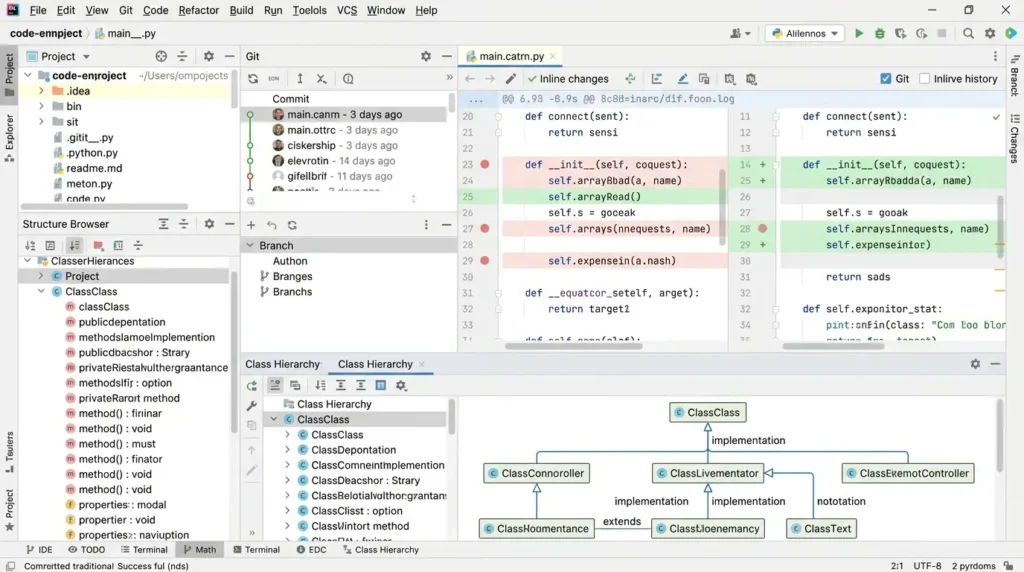The height and width of the screenshot is (572, 1024).
Task: Open the VCS menu
Action: [347, 10]
